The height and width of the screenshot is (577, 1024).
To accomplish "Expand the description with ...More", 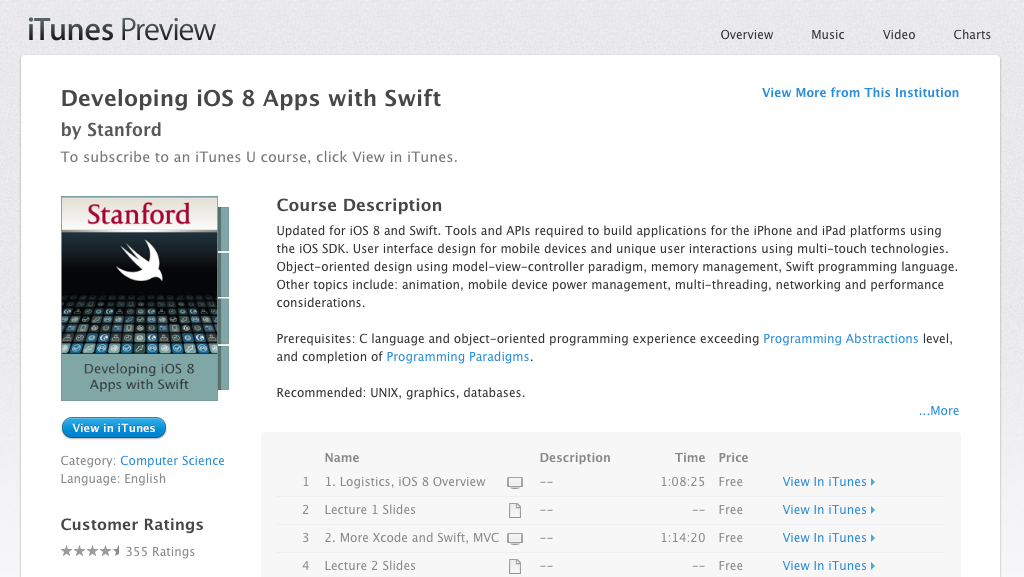I will pyautogui.click(x=938, y=411).
